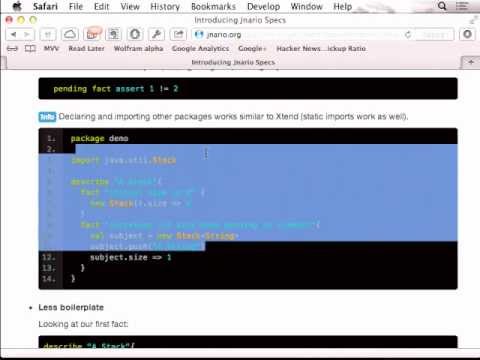Open the Hacker News bookmark

pos(298,49)
